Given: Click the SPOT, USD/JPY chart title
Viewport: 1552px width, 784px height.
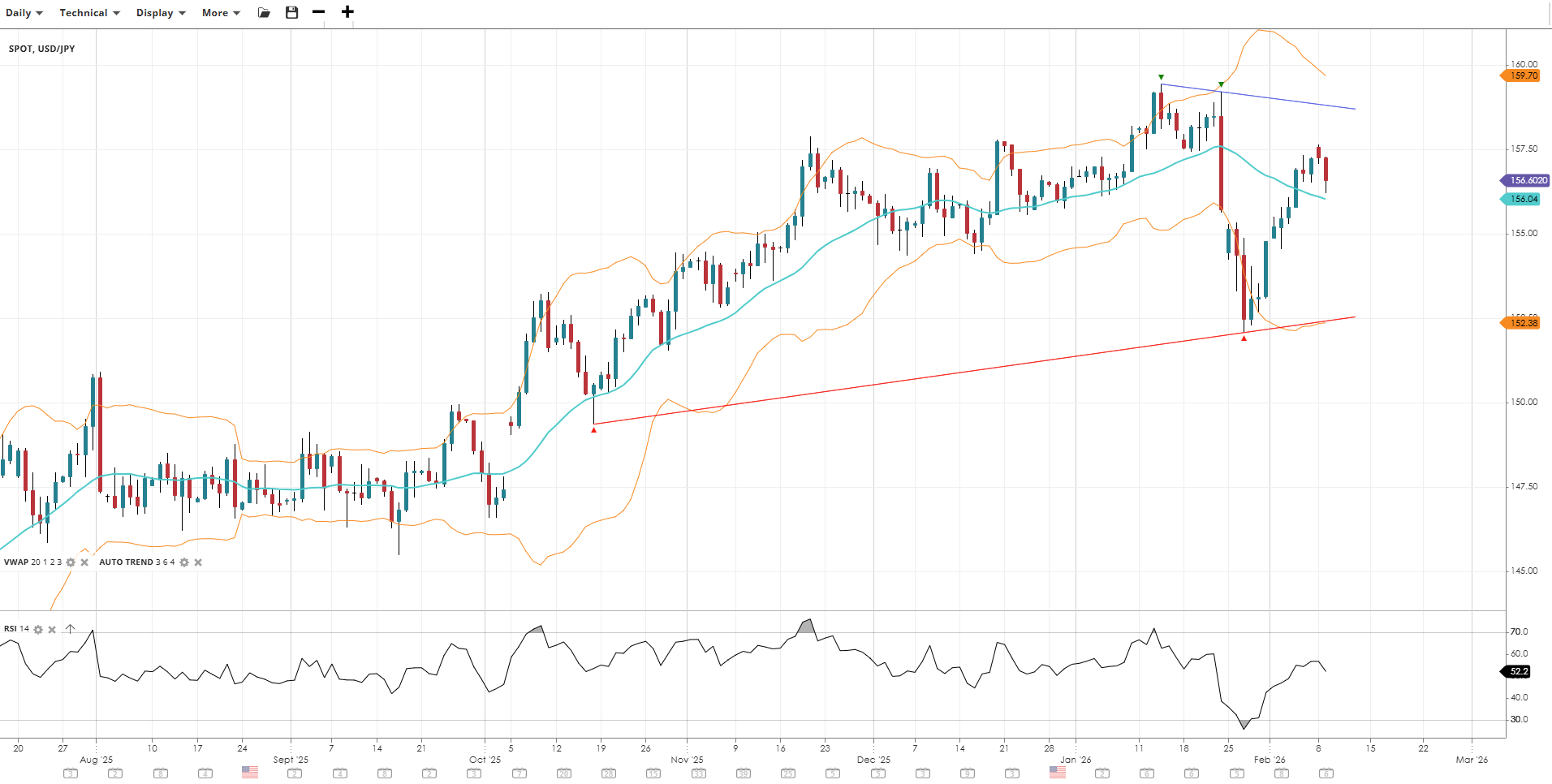Looking at the screenshot, I should pyautogui.click(x=42, y=49).
